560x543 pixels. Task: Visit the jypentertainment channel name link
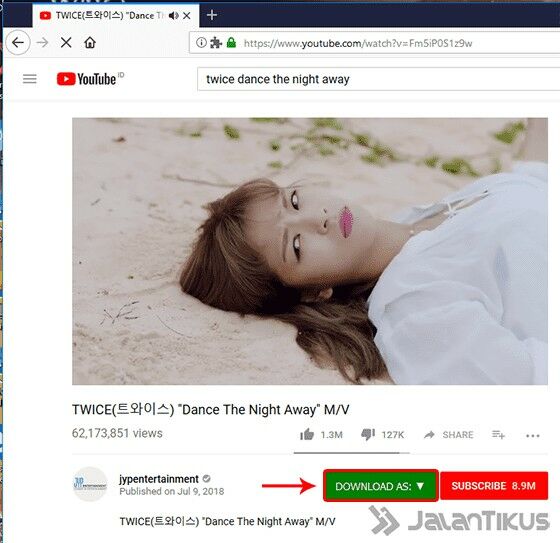159,479
